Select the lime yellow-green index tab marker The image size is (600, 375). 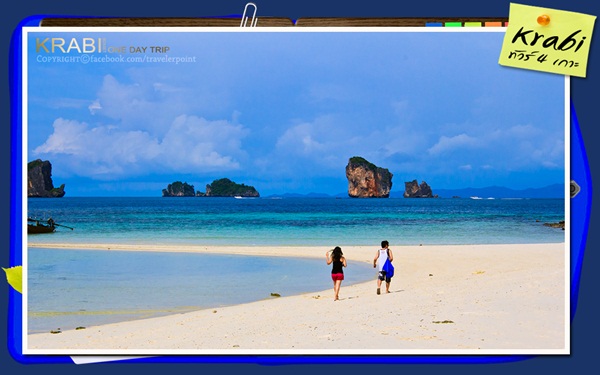pos(473,24)
